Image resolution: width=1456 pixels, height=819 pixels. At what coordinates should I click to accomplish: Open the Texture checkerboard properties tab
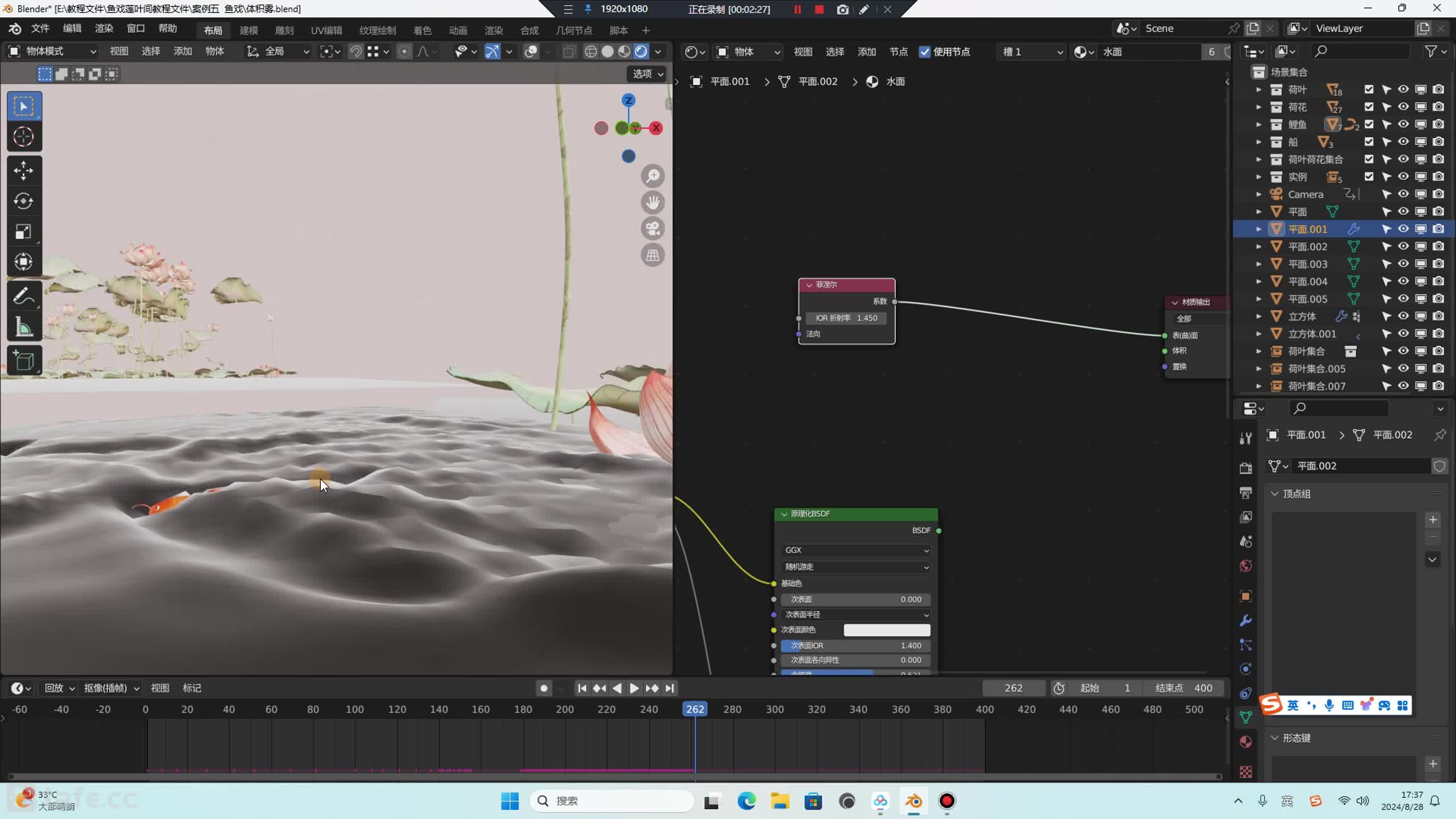(x=1246, y=771)
